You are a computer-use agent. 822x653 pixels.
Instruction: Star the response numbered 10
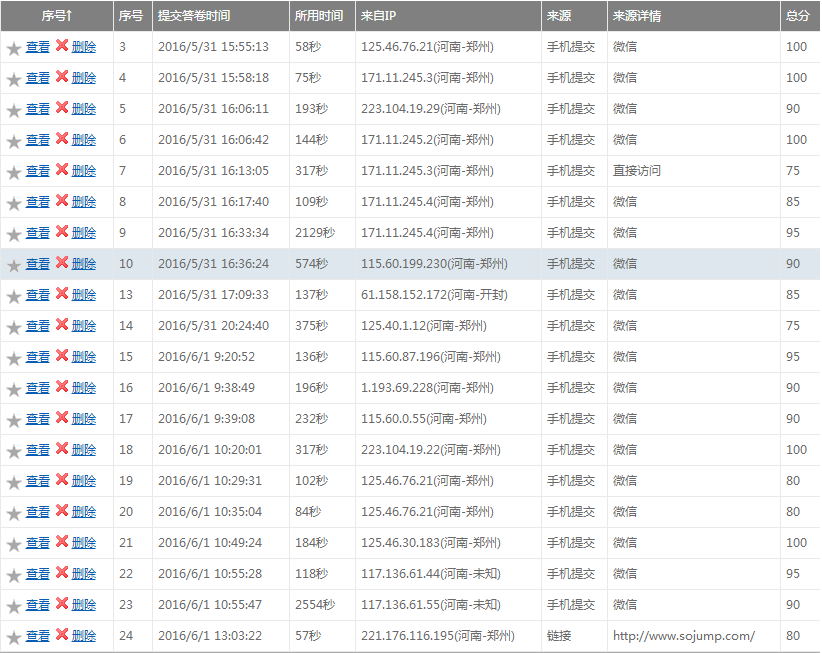click(x=13, y=265)
